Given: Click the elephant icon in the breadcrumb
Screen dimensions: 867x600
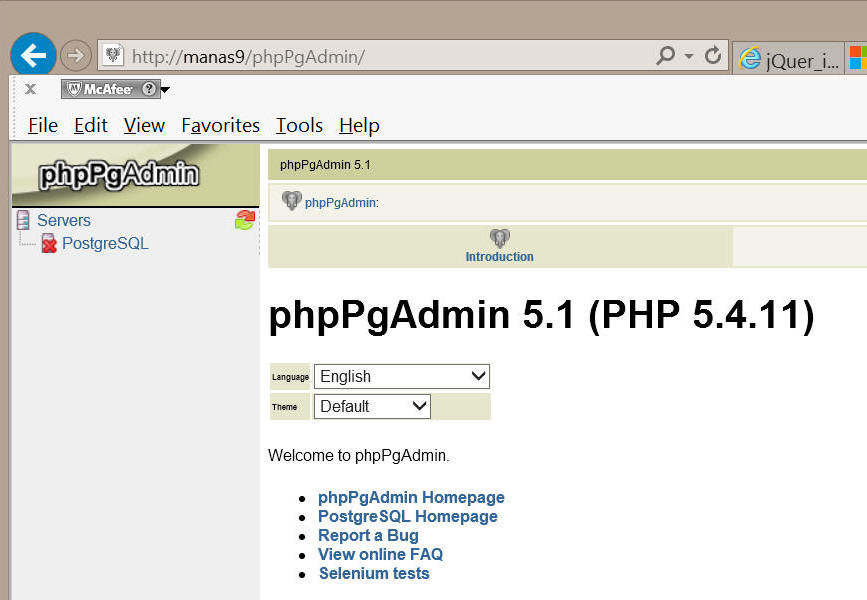Looking at the screenshot, I should (291, 201).
